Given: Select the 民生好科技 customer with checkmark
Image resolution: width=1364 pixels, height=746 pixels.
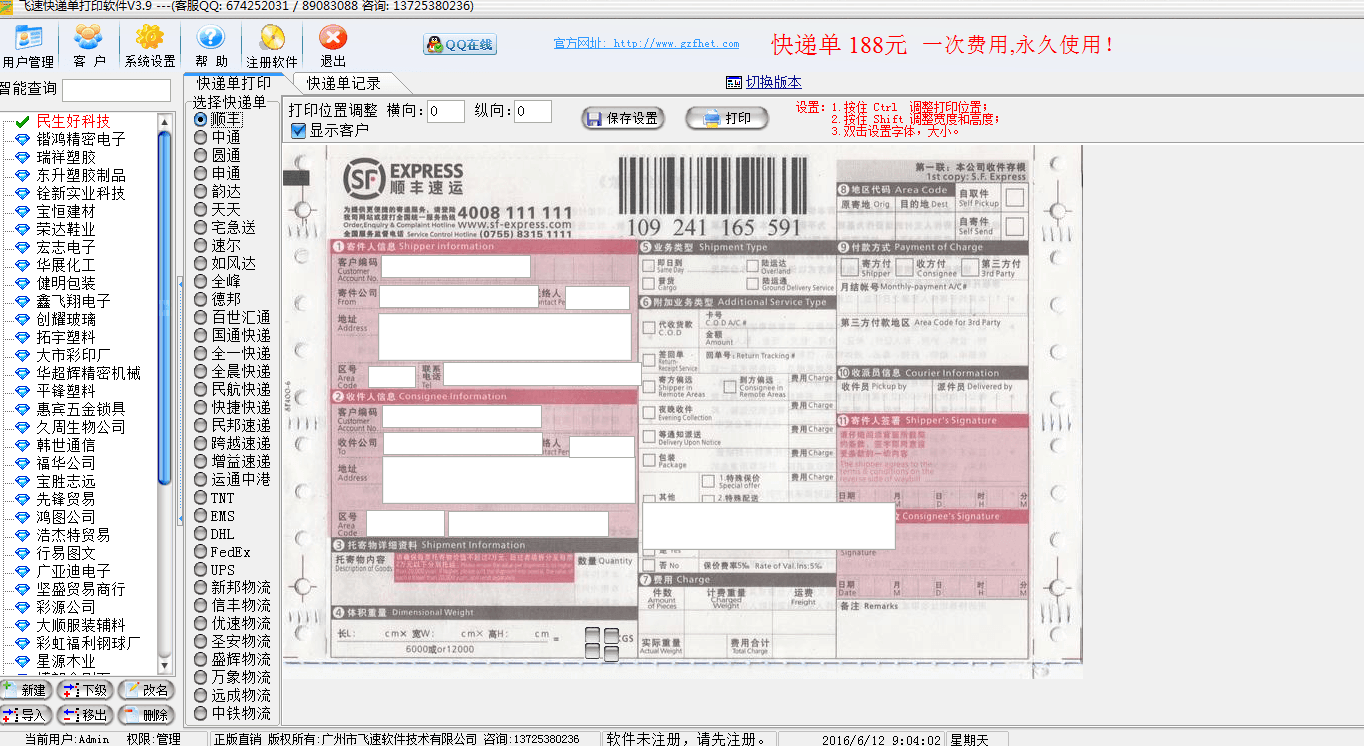Looking at the screenshot, I should 73,121.
